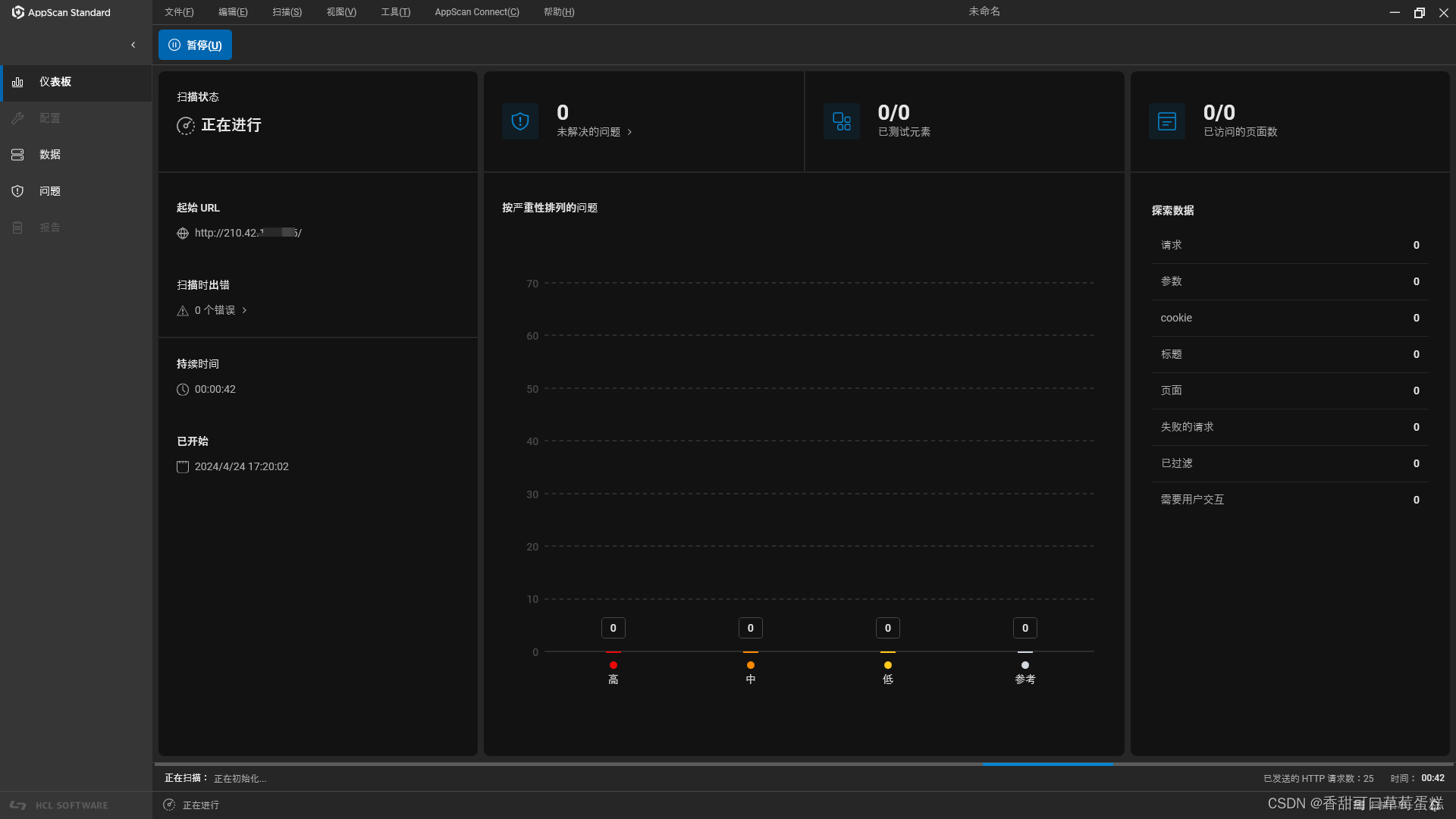
Task: Click the Issues shield icon in sidebar
Action: coord(17,191)
